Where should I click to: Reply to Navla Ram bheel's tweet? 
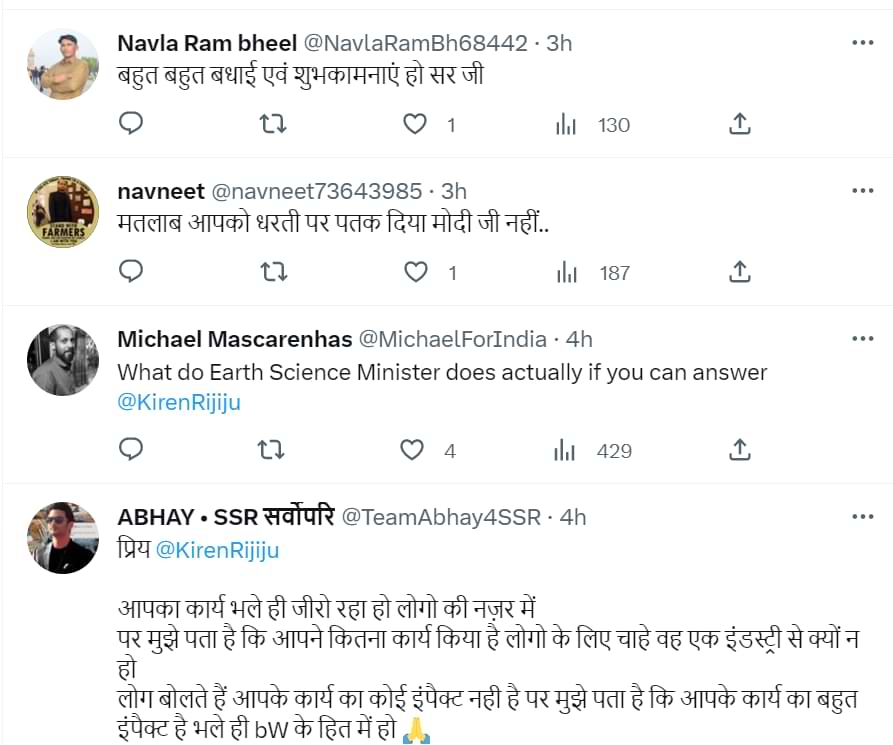pyautogui.click(x=131, y=124)
